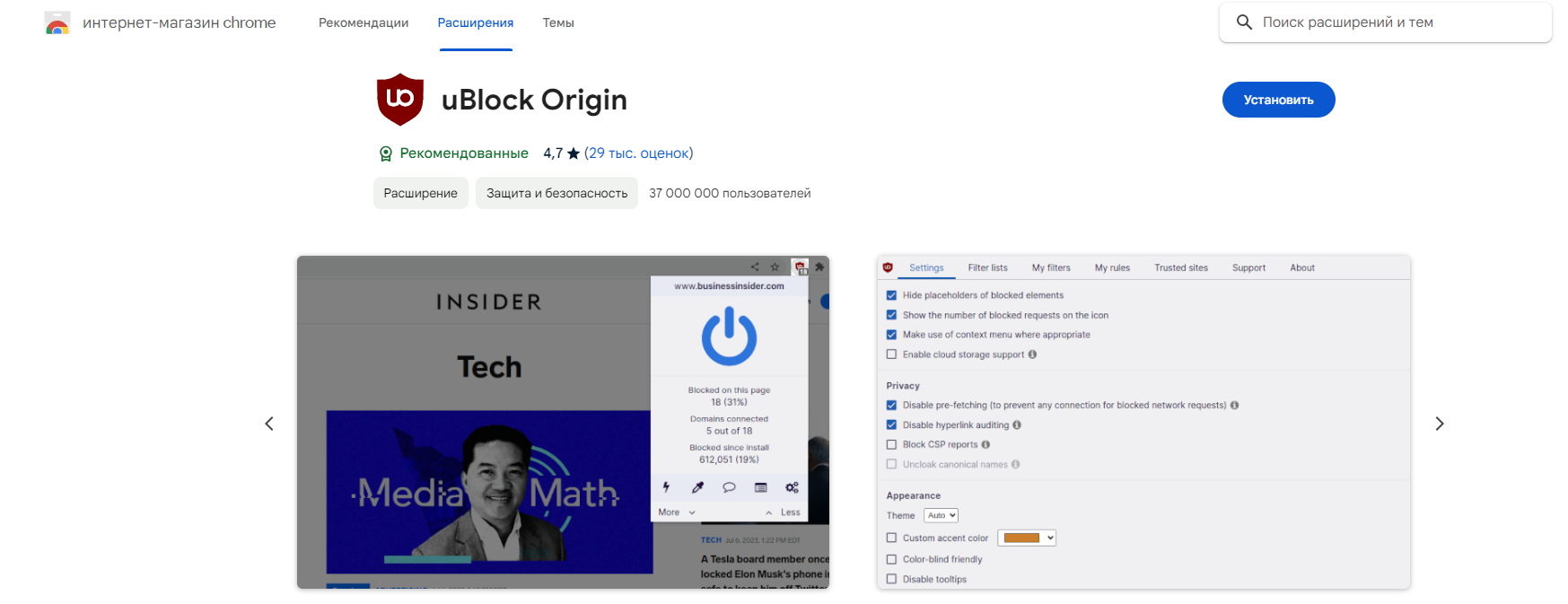Open the Расширения tab
The width and height of the screenshot is (1568, 604).
pyautogui.click(x=476, y=23)
